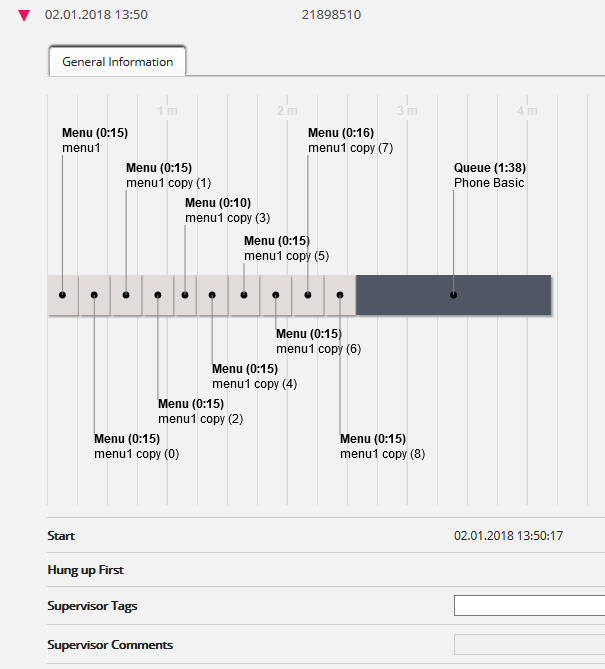Select the menu1 copy (3) timeline block
This screenshot has width=605, height=669.
click(185, 295)
